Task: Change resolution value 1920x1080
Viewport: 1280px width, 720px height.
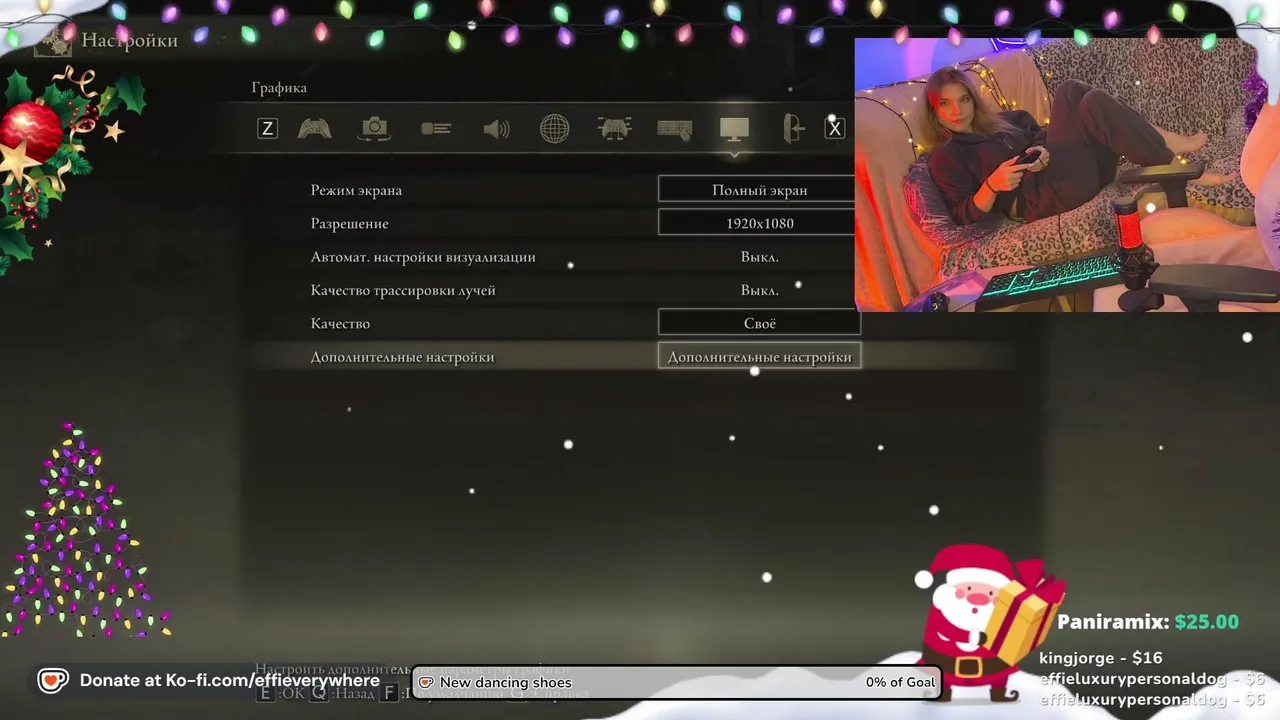Action: (759, 223)
